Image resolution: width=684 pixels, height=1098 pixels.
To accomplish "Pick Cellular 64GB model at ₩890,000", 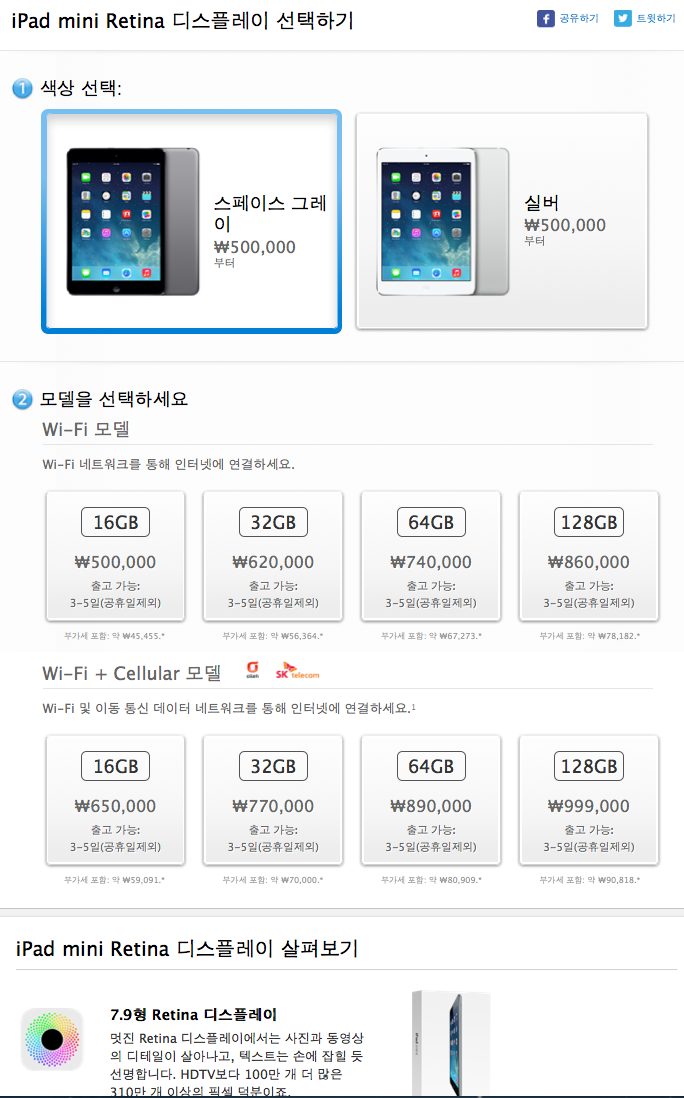I will (x=431, y=800).
